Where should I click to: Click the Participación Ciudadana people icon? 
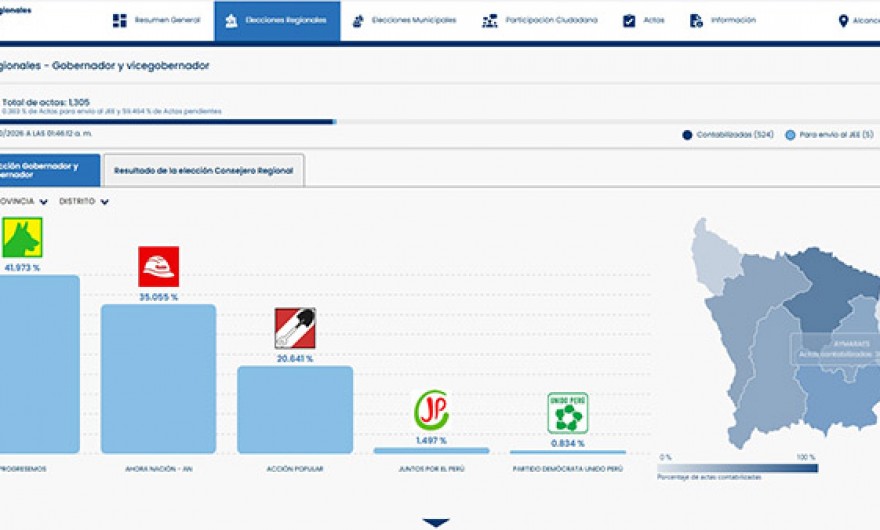pyautogui.click(x=489, y=21)
